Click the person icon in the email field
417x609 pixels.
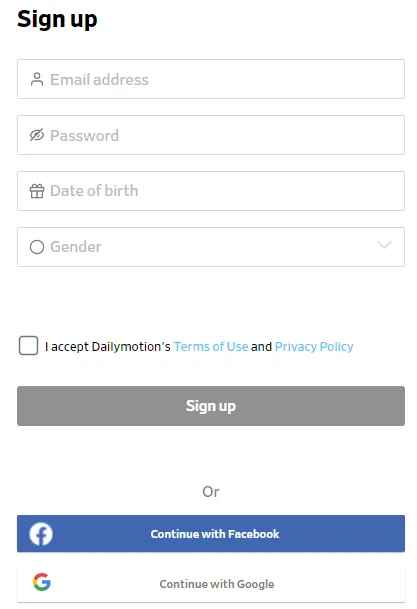tap(37, 79)
